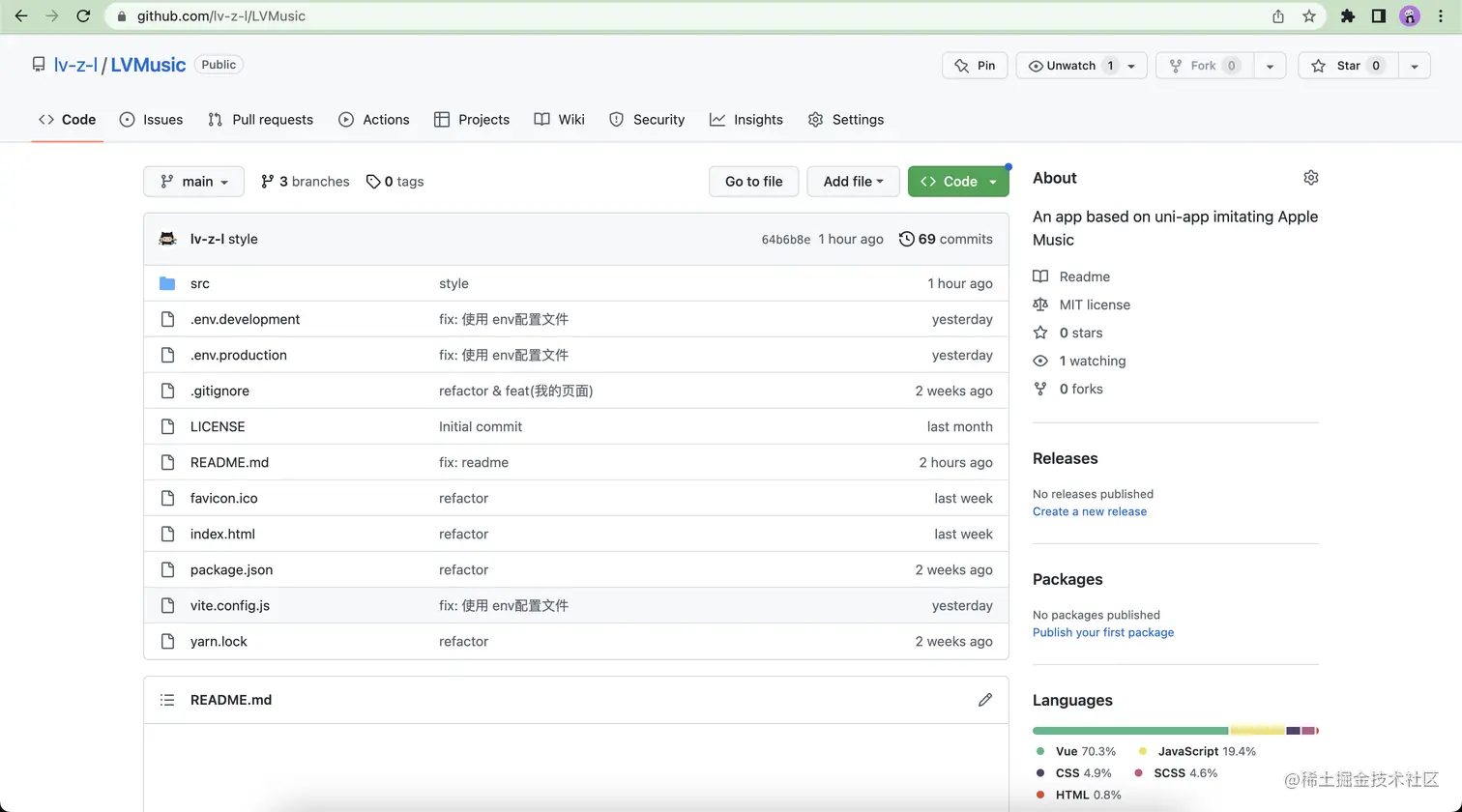Open the browser extensions puzzle icon
The height and width of the screenshot is (812, 1462).
click(x=1348, y=16)
